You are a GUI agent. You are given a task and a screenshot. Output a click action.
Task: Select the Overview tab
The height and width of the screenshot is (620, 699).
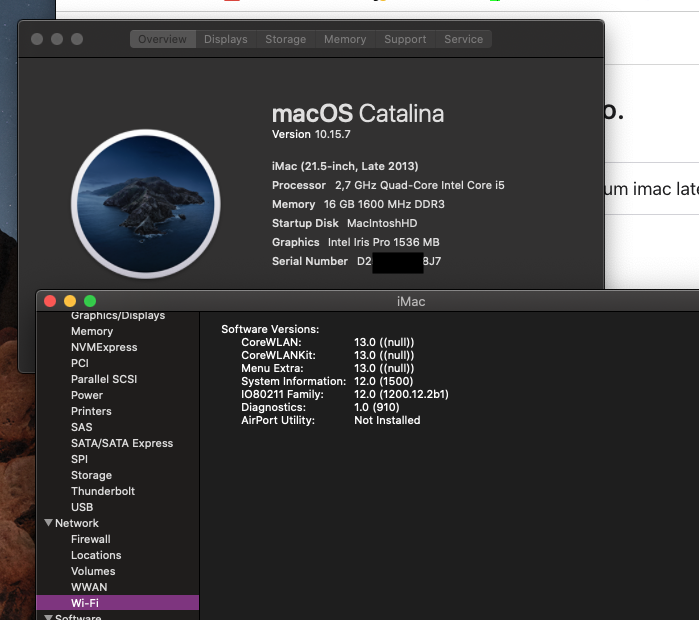(162, 39)
